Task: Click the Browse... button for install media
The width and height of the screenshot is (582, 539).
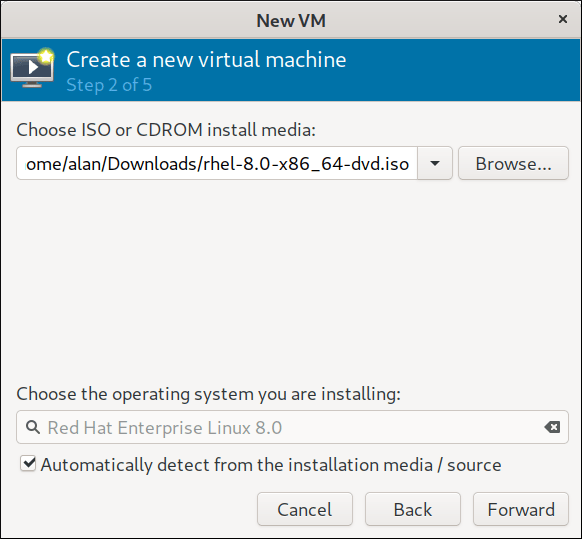Action: pyautogui.click(x=513, y=163)
